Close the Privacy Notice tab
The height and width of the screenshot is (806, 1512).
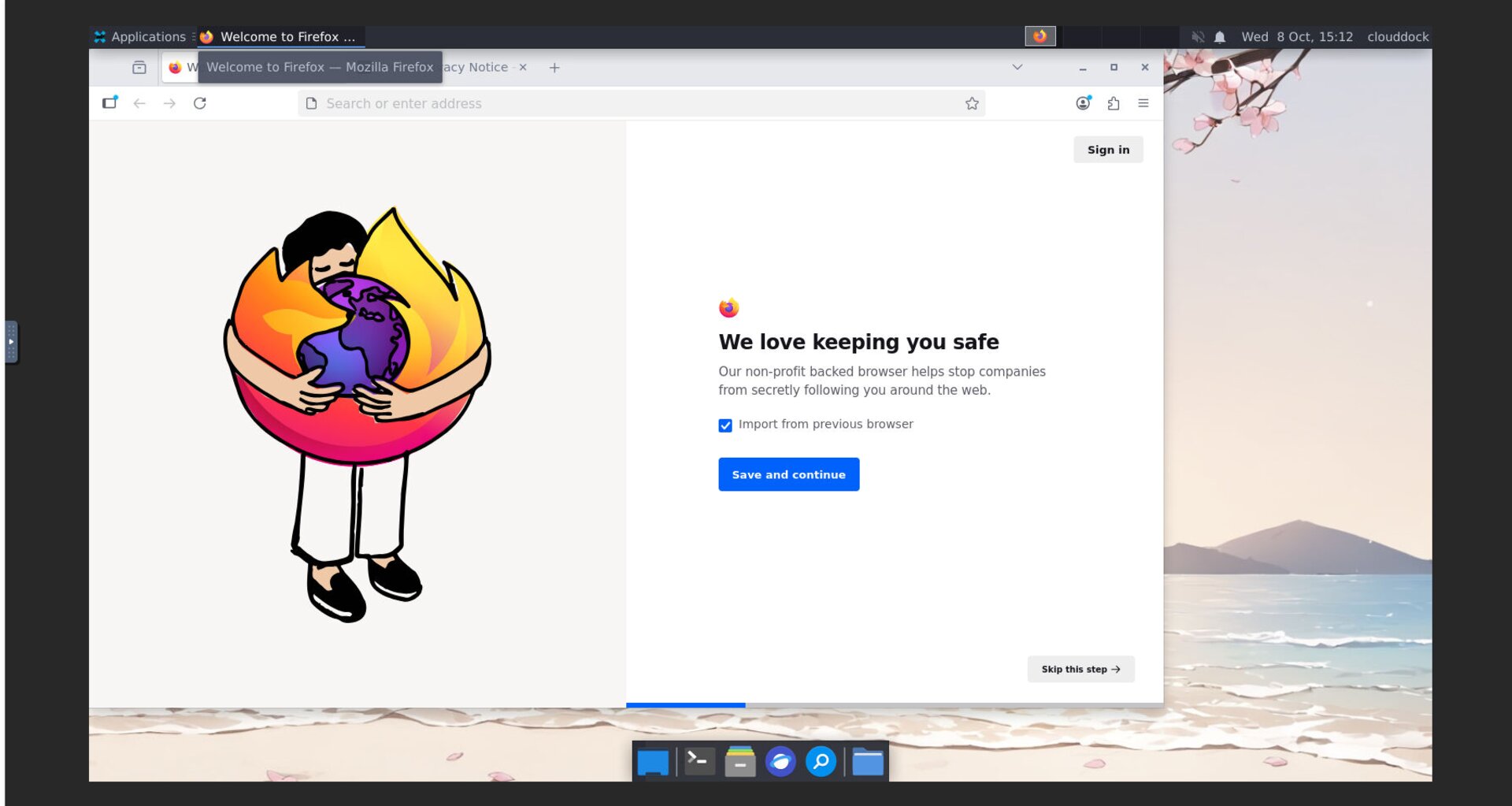pos(523,68)
